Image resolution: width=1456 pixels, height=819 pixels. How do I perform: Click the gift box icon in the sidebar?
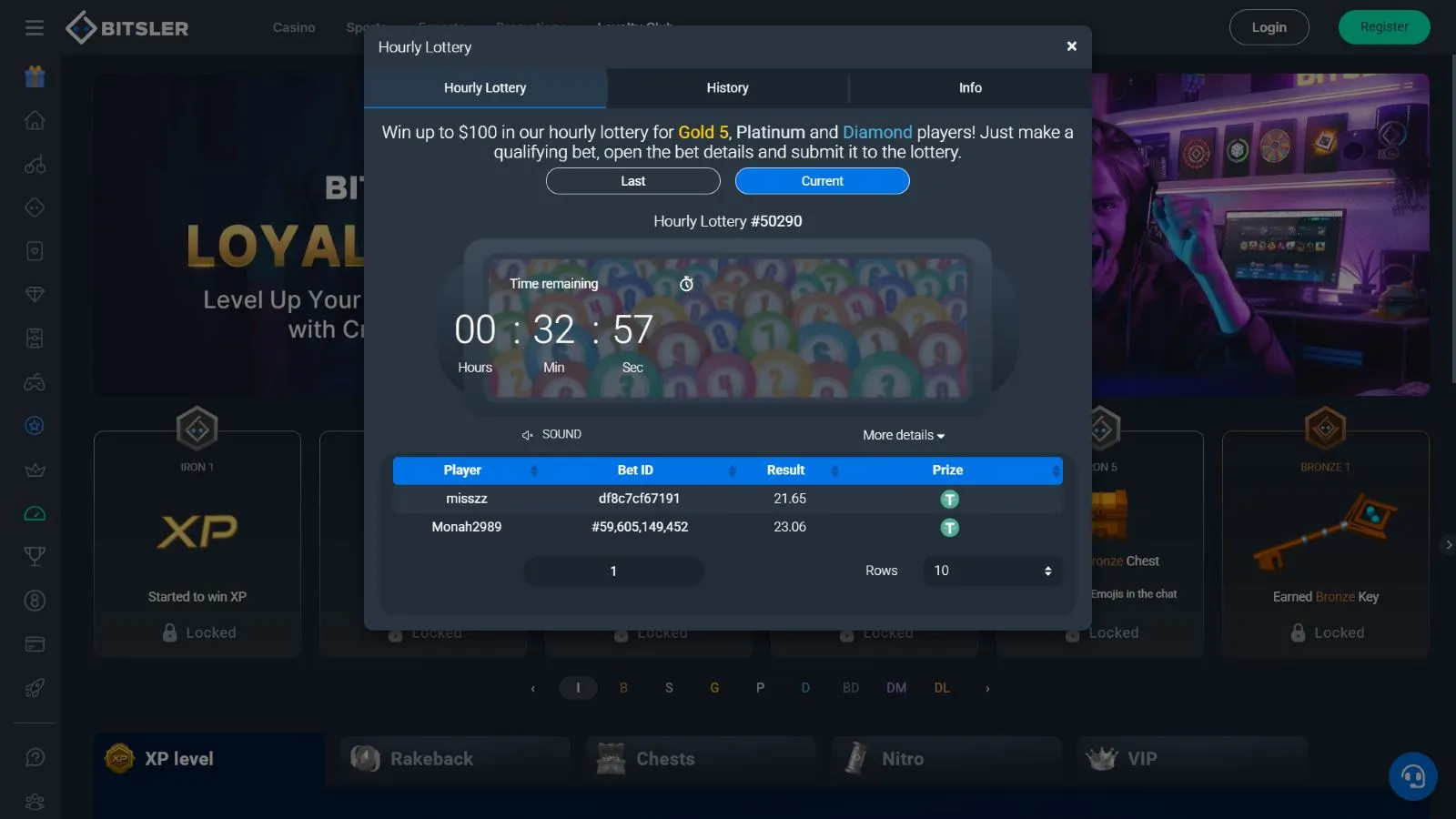(35, 76)
